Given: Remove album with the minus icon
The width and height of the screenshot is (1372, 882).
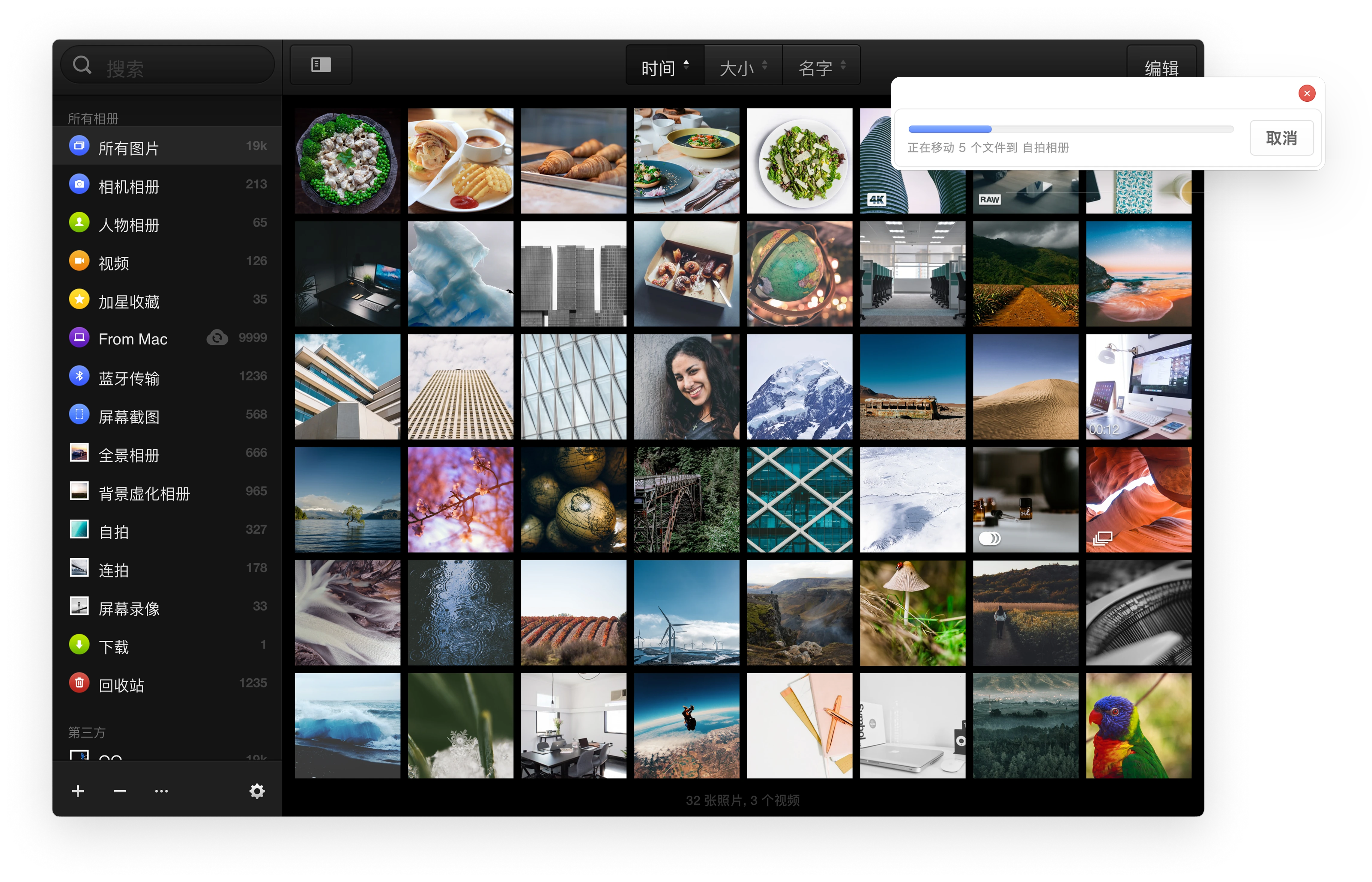Looking at the screenshot, I should tap(120, 791).
